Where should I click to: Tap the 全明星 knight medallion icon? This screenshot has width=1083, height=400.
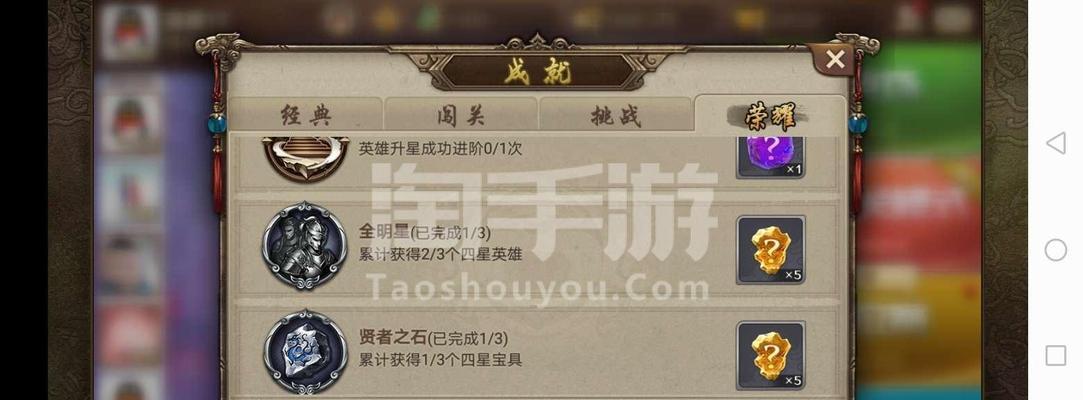pos(305,246)
